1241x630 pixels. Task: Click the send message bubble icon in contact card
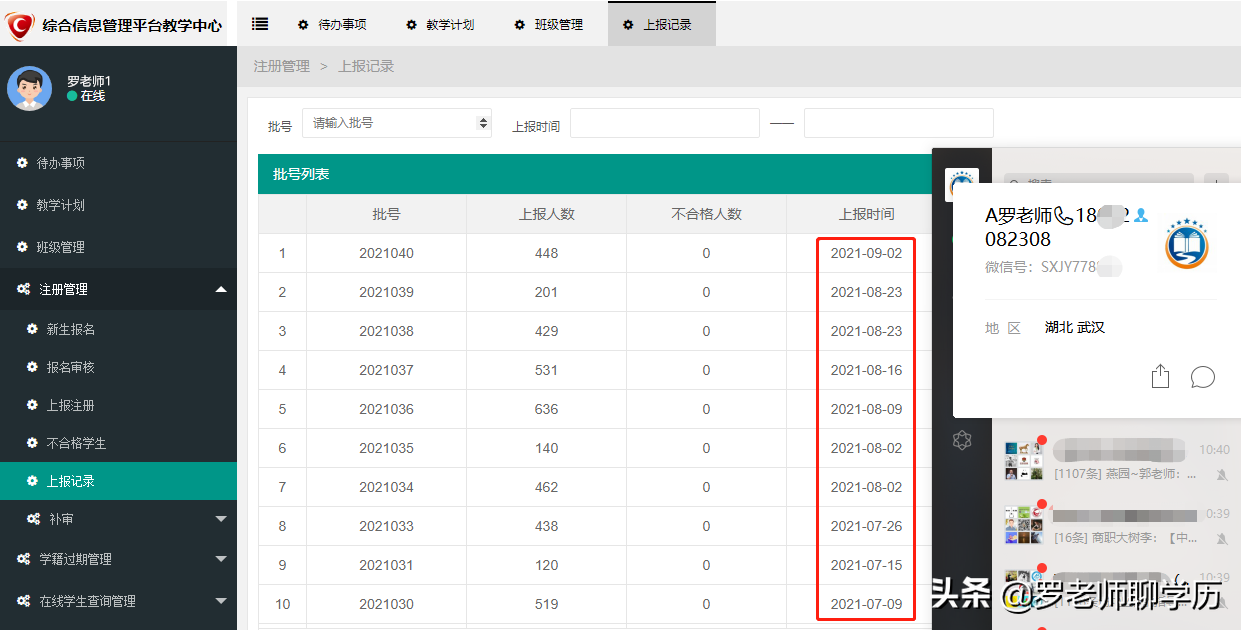(x=1203, y=377)
